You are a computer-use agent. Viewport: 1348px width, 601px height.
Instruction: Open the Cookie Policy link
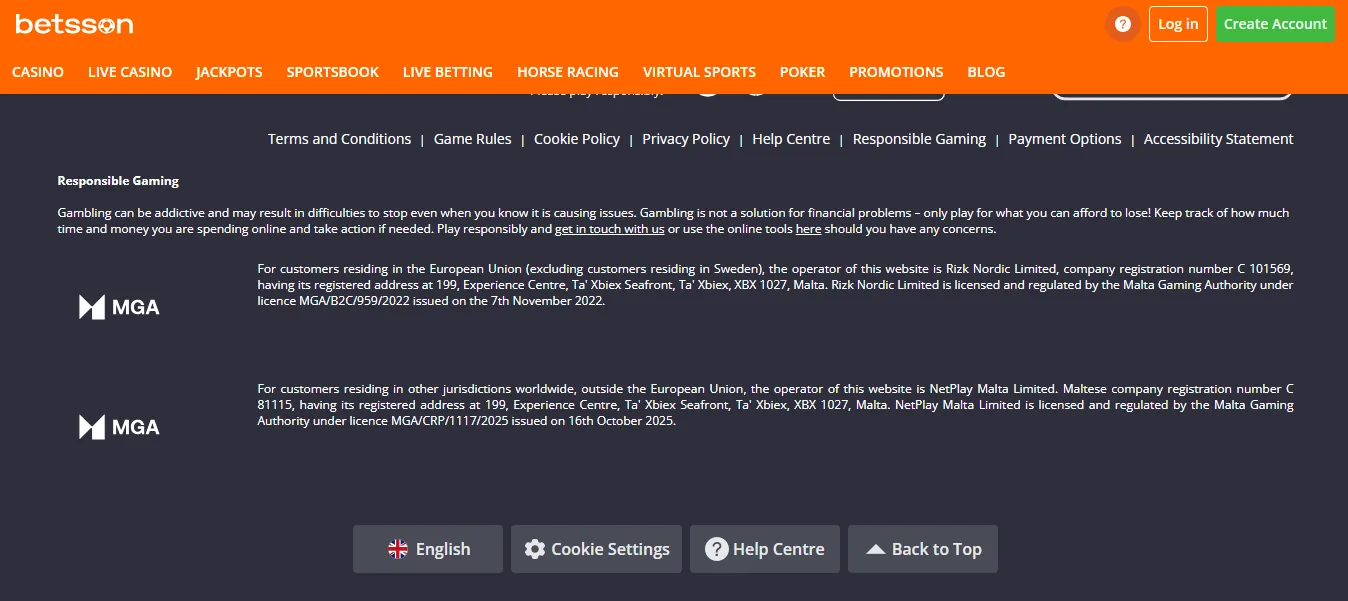point(577,139)
